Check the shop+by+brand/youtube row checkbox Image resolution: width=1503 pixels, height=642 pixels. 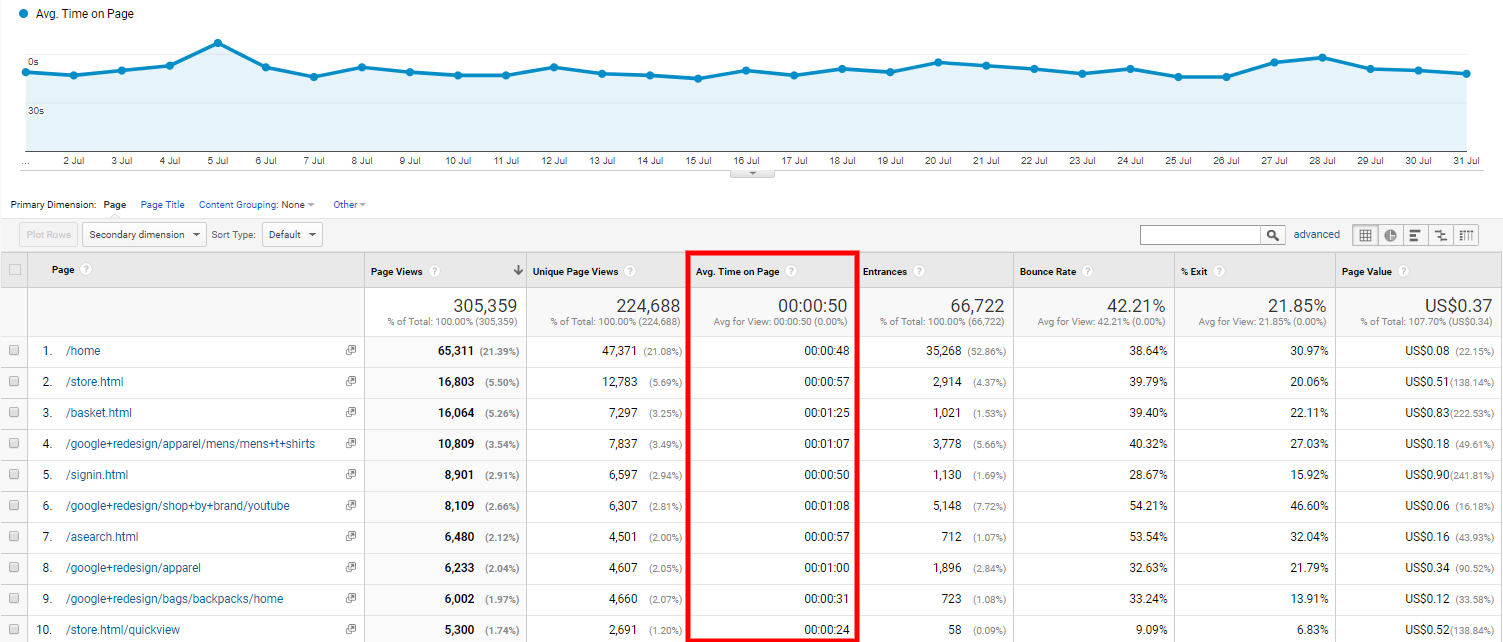point(14,506)
